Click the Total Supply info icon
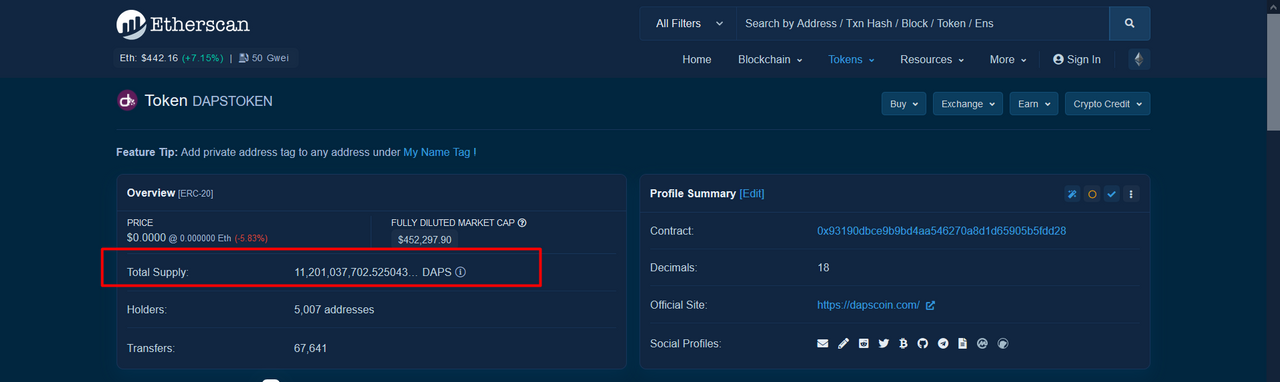This screenshot has width=1280, height=382. click(x=460, y=272)
